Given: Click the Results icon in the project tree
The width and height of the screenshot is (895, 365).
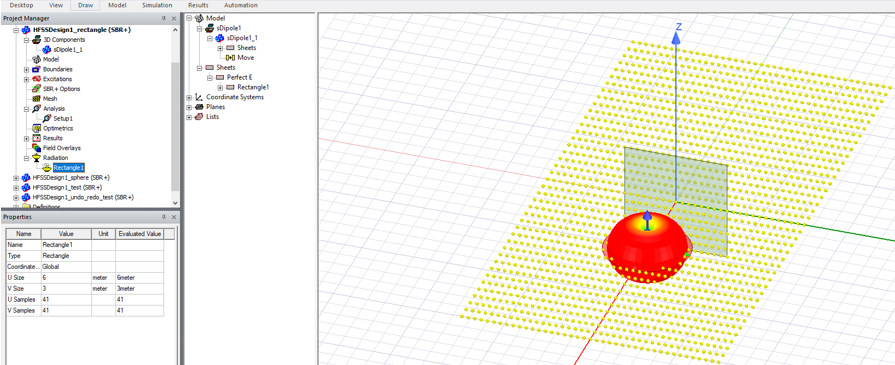Looking at the screenshot, I should point(37,138).
